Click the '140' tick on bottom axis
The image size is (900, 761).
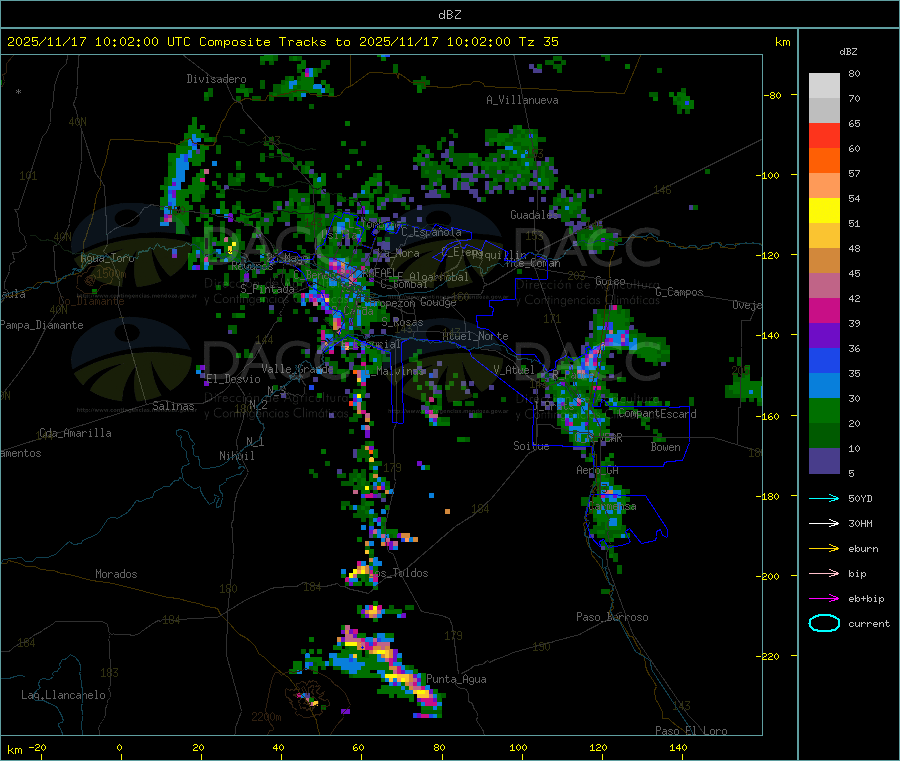tap(678, 747)
